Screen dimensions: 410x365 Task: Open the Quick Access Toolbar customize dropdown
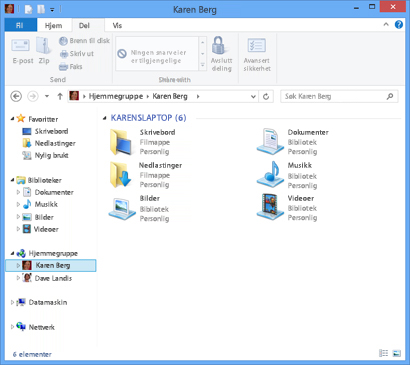point(52,10)
